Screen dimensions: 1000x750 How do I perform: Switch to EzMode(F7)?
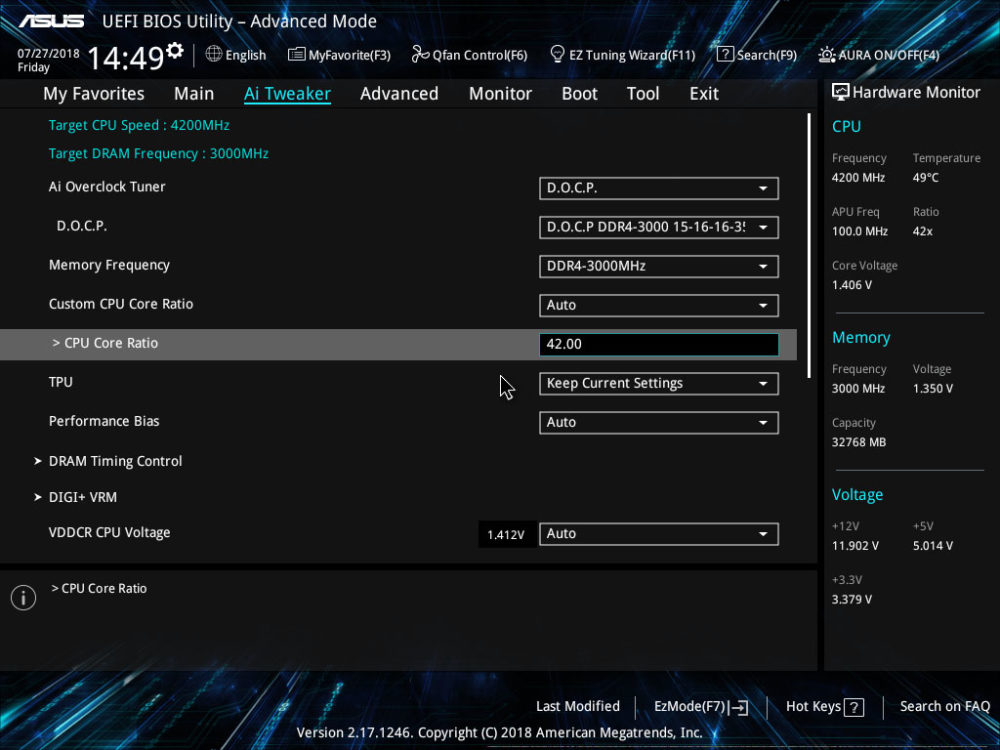[x=701, y=707]
